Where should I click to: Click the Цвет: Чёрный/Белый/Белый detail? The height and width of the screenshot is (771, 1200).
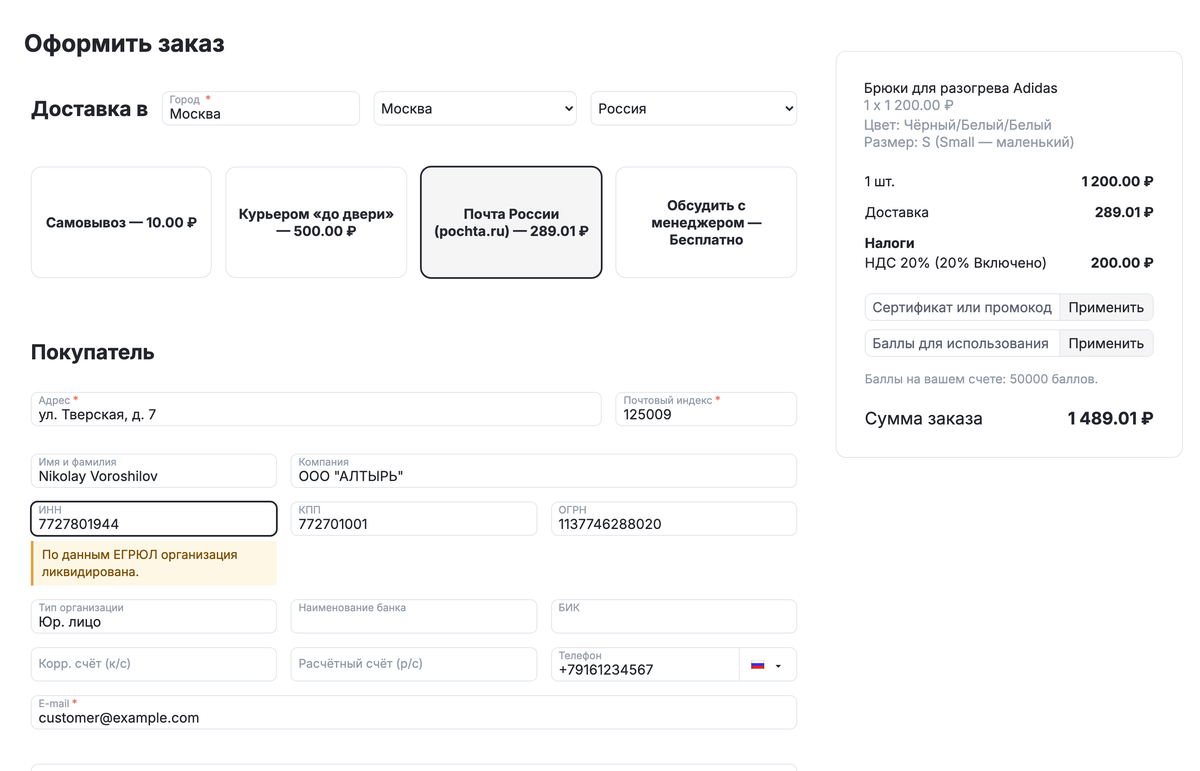coord(958,125)
